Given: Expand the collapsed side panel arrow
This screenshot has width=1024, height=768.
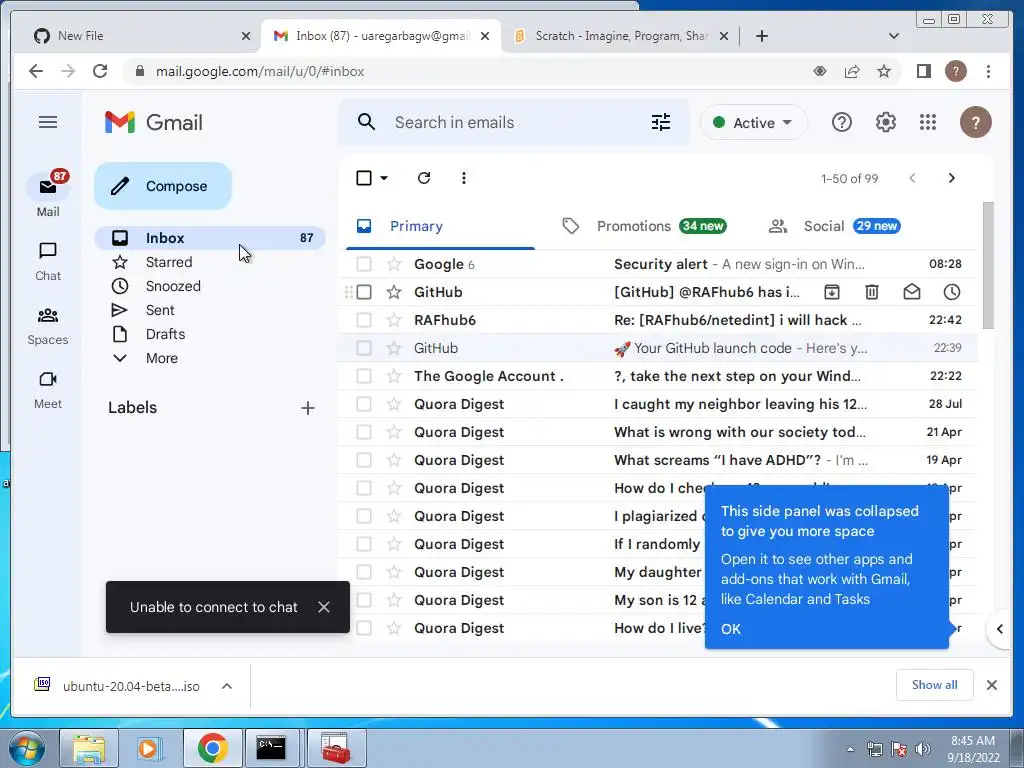Looking at the screenshot, I should [x=1000, y=629].
